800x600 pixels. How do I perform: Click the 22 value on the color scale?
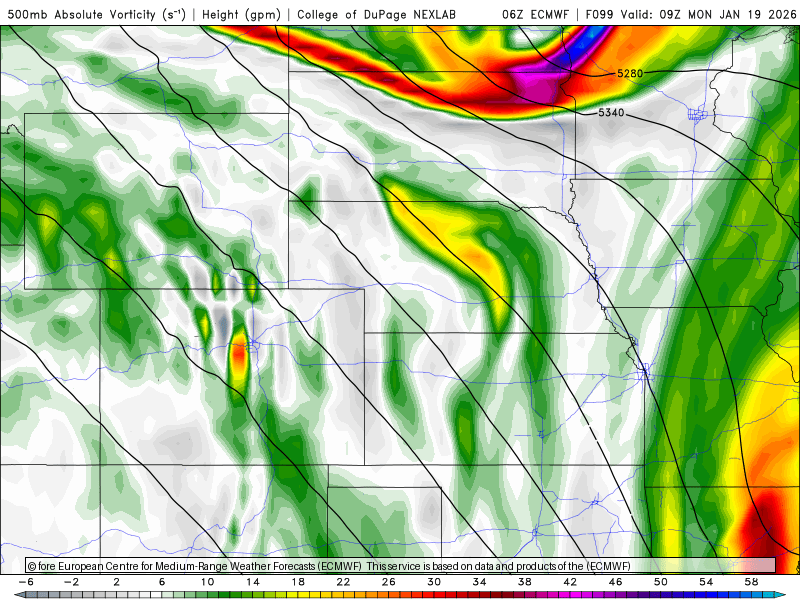pyautogui.click(x=343, y=582)
